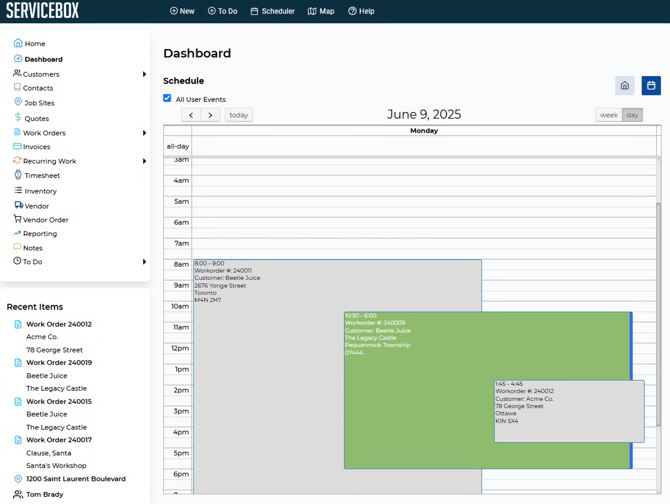Open the 1200 Saint Laurent Boulevard recent link
Viewport: 670px width, 504px height.
pyautogui.click(x=76, y=479)
